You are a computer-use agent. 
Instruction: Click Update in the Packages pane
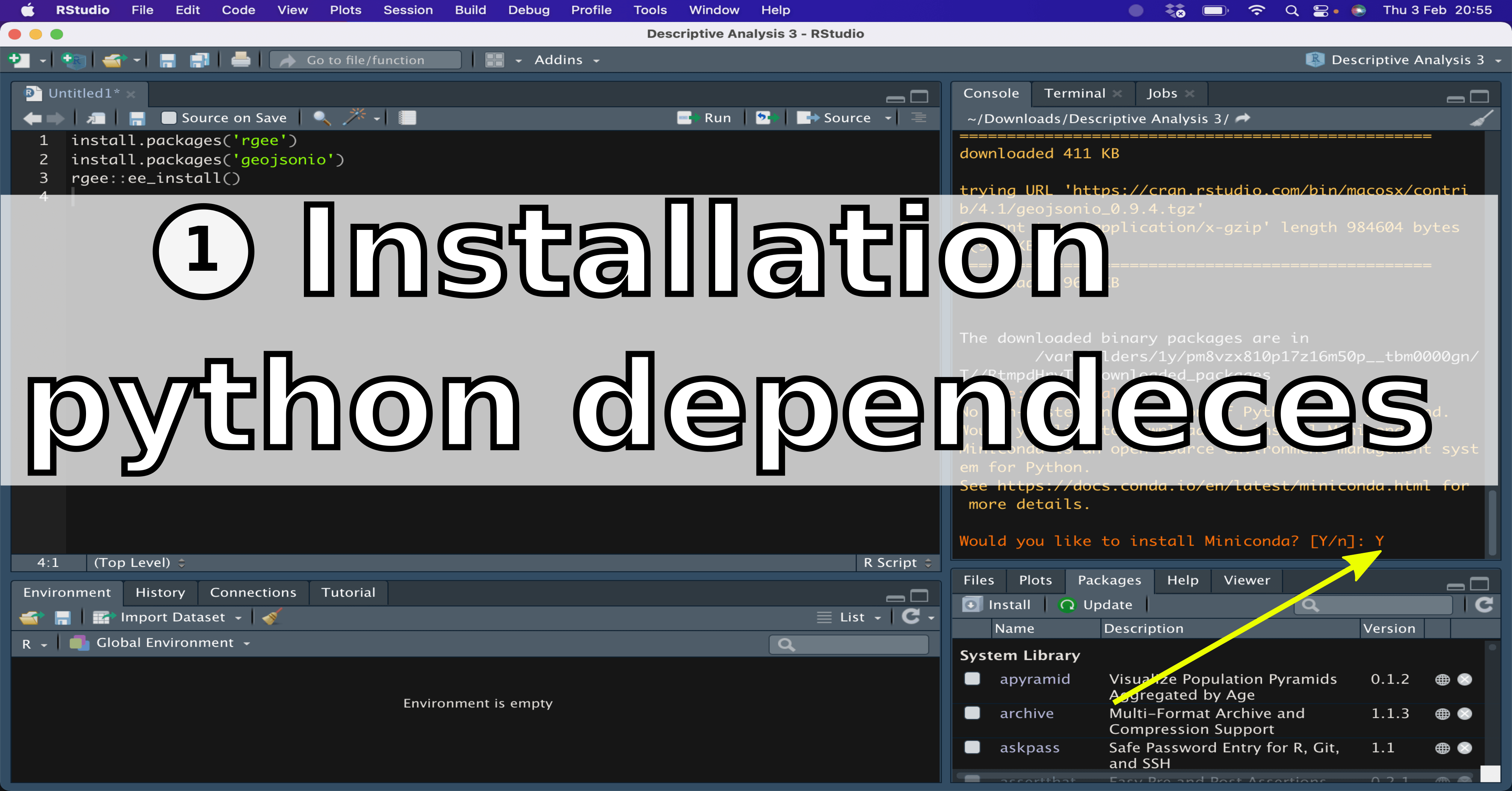tap(1095, 605)
